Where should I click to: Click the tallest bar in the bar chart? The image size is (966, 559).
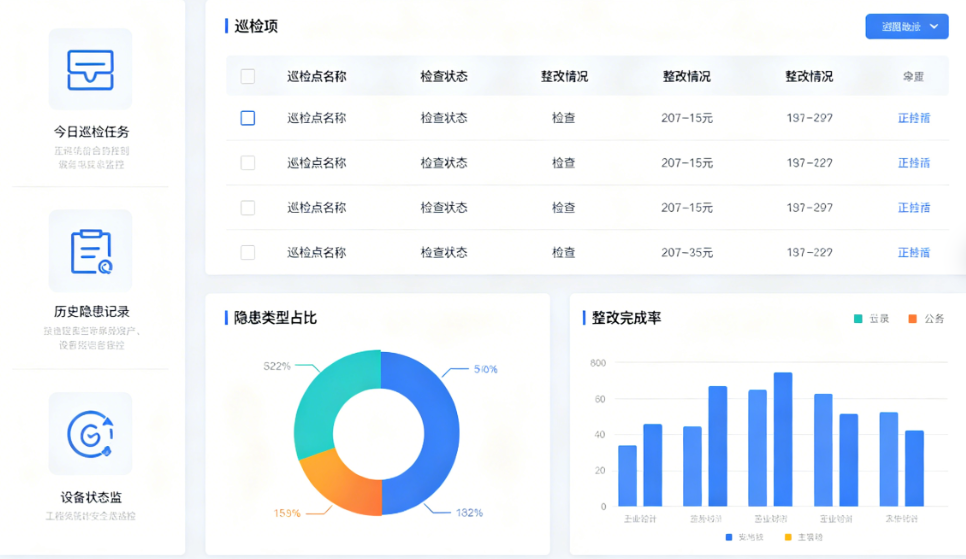(x=783, y=439)
